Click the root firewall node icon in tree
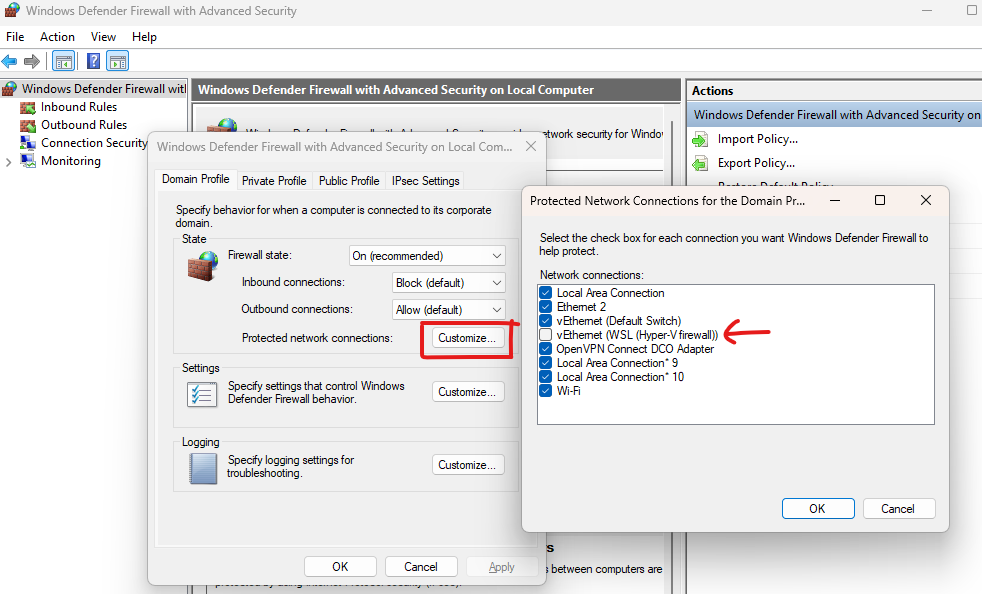This screenshot has width=982, height=594. (x=9, y=89)
